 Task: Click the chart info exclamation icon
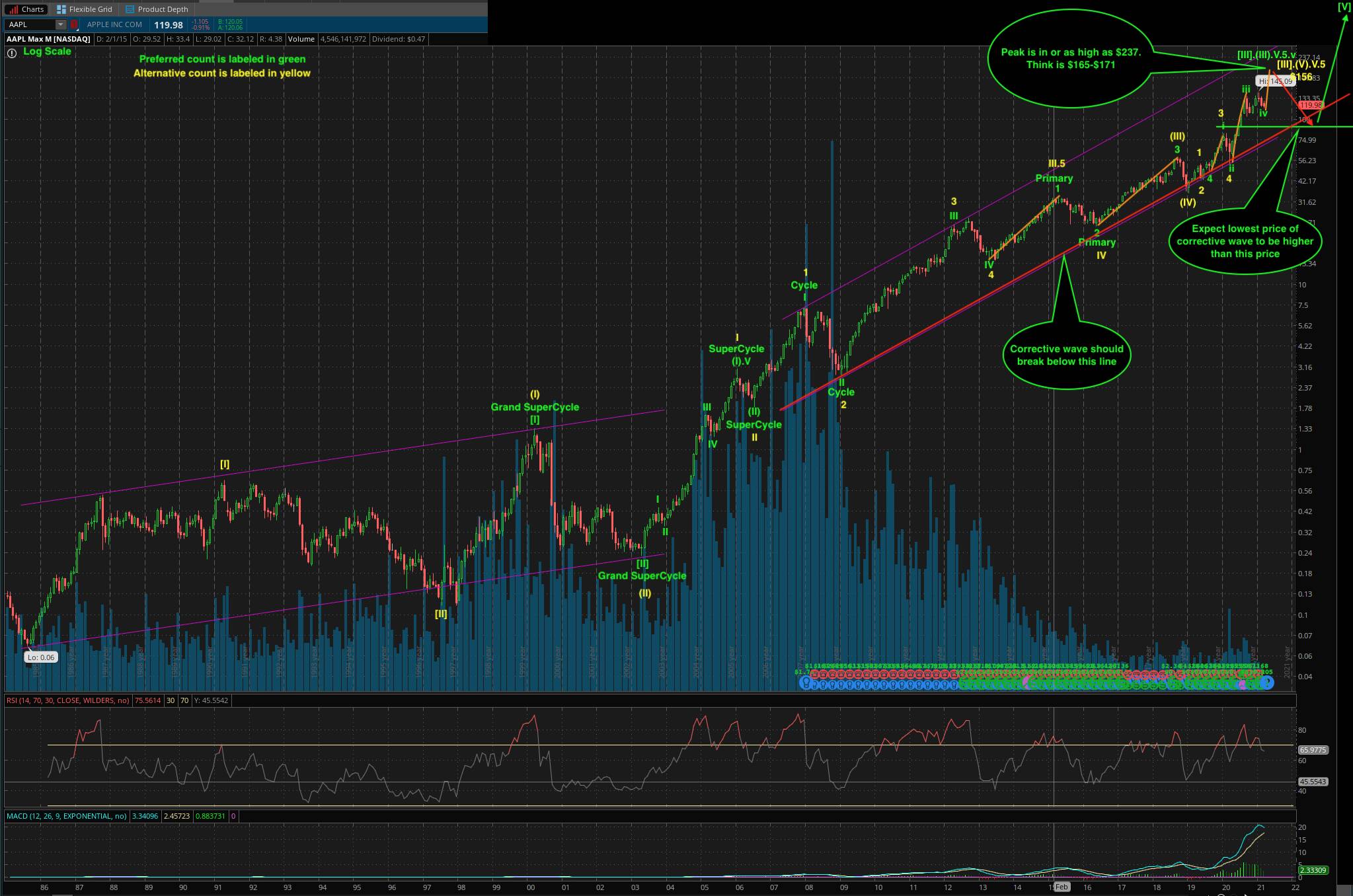(11, 53)
